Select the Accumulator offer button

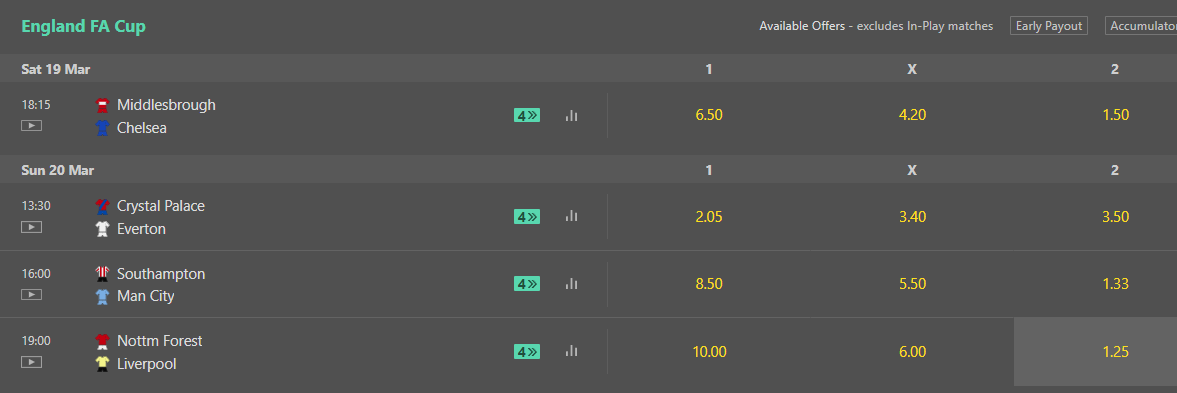1141,26
